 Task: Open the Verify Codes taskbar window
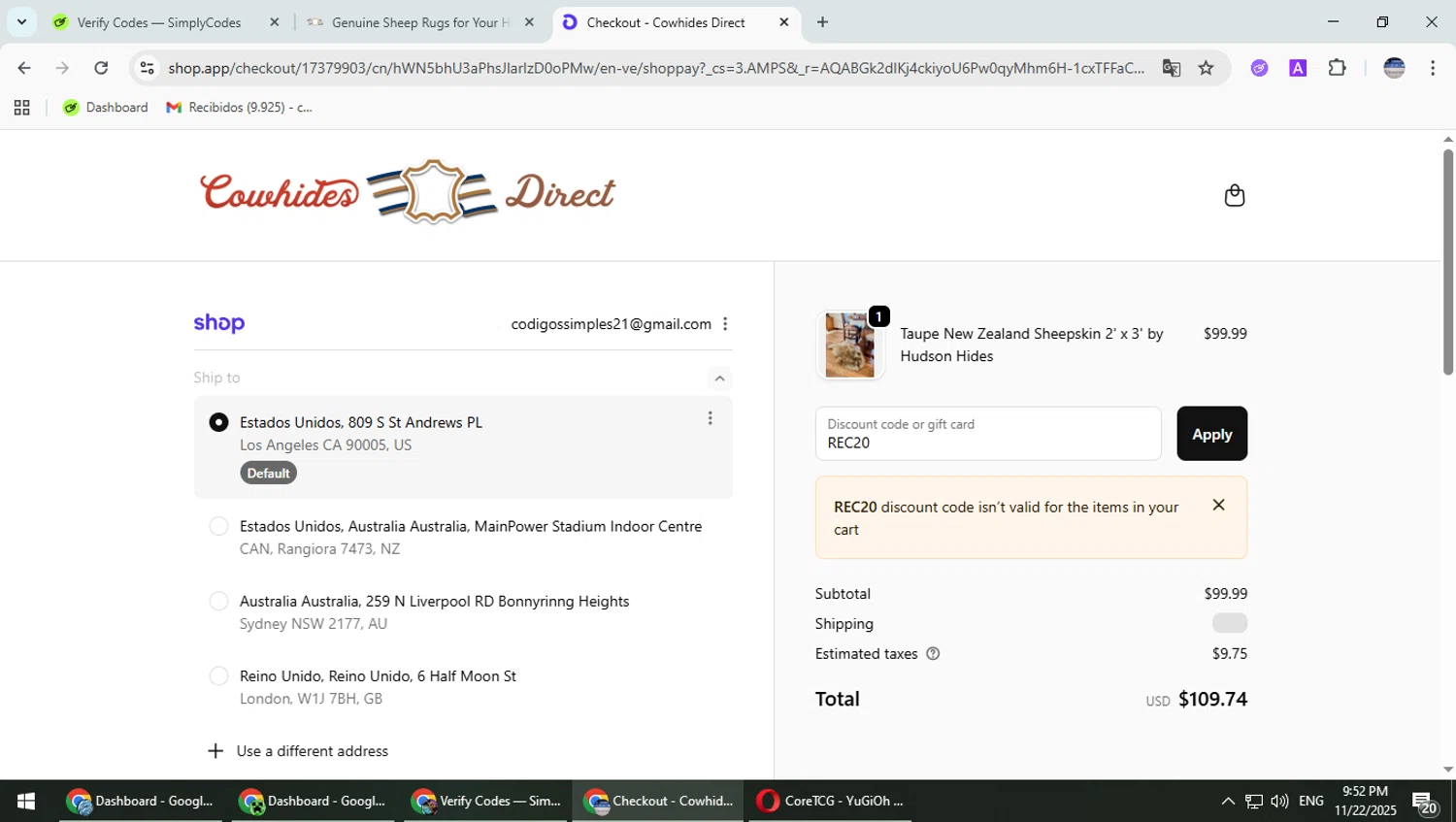pos(487,802)
